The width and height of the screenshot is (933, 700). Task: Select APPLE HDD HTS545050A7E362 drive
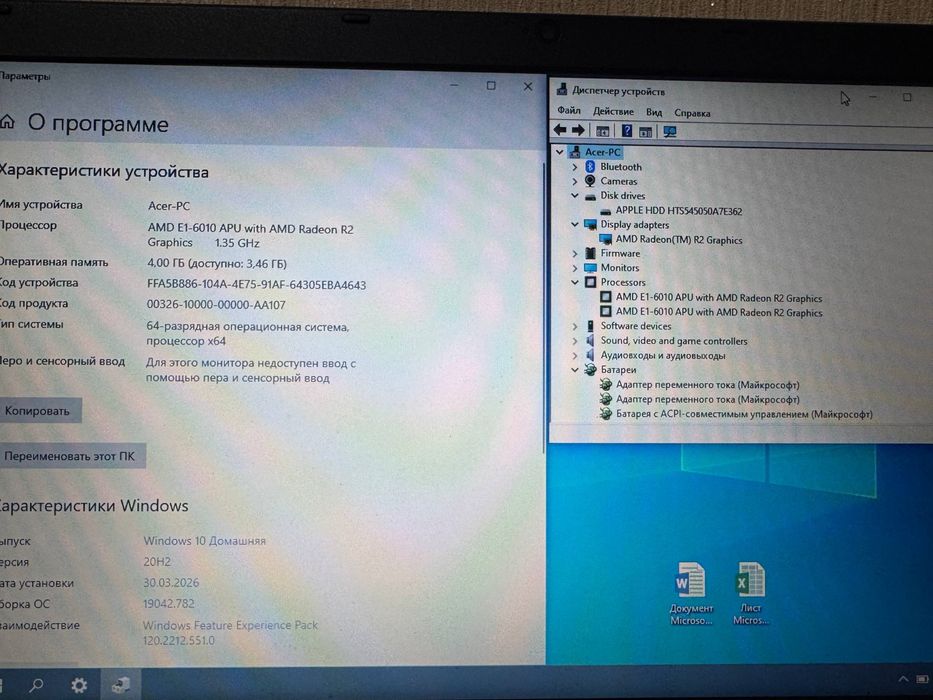coord(678,211)
